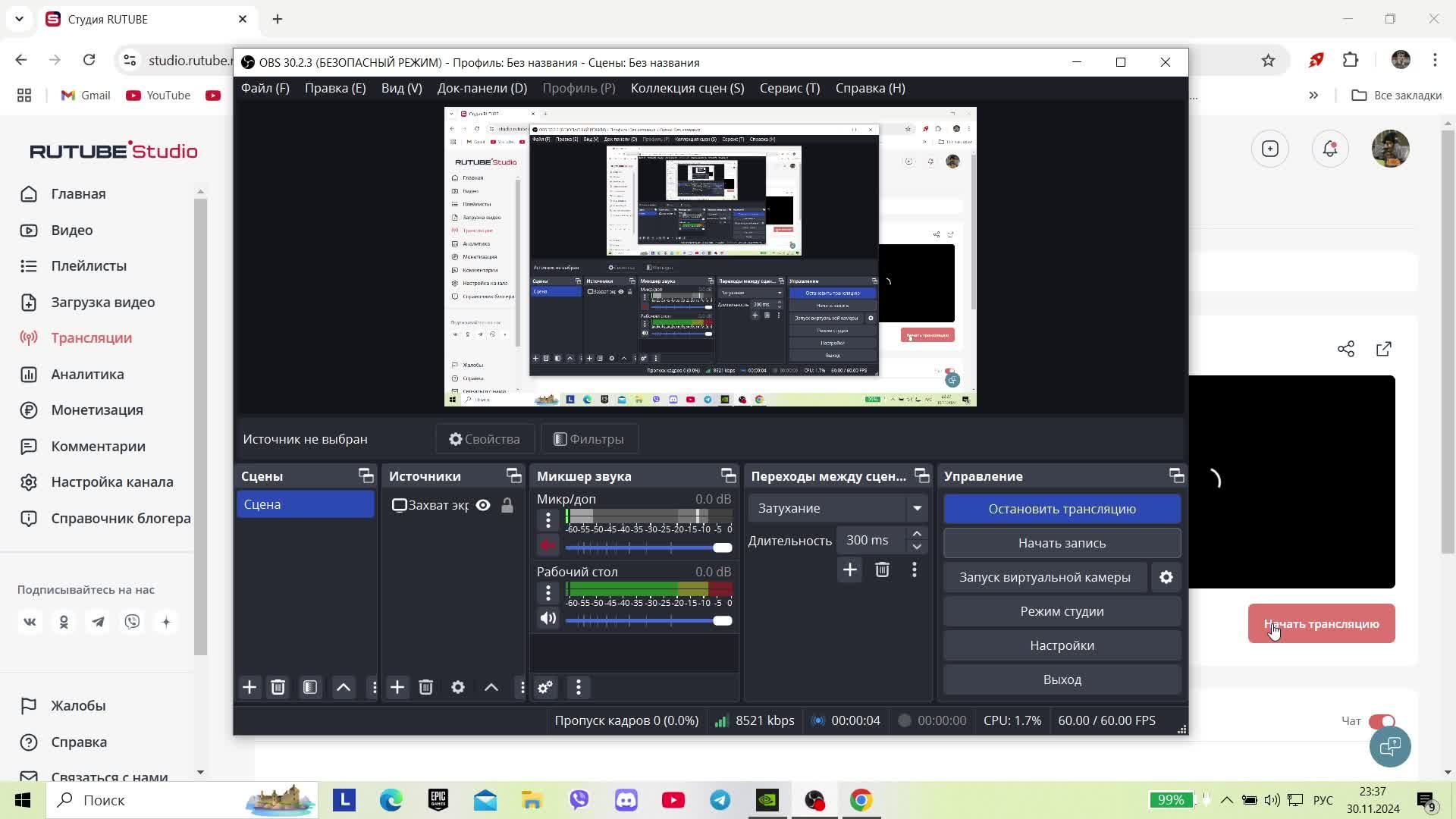Move source up arrow in Sources toolbar
The height and width of the screenshot is (819, 1456).
491,687
